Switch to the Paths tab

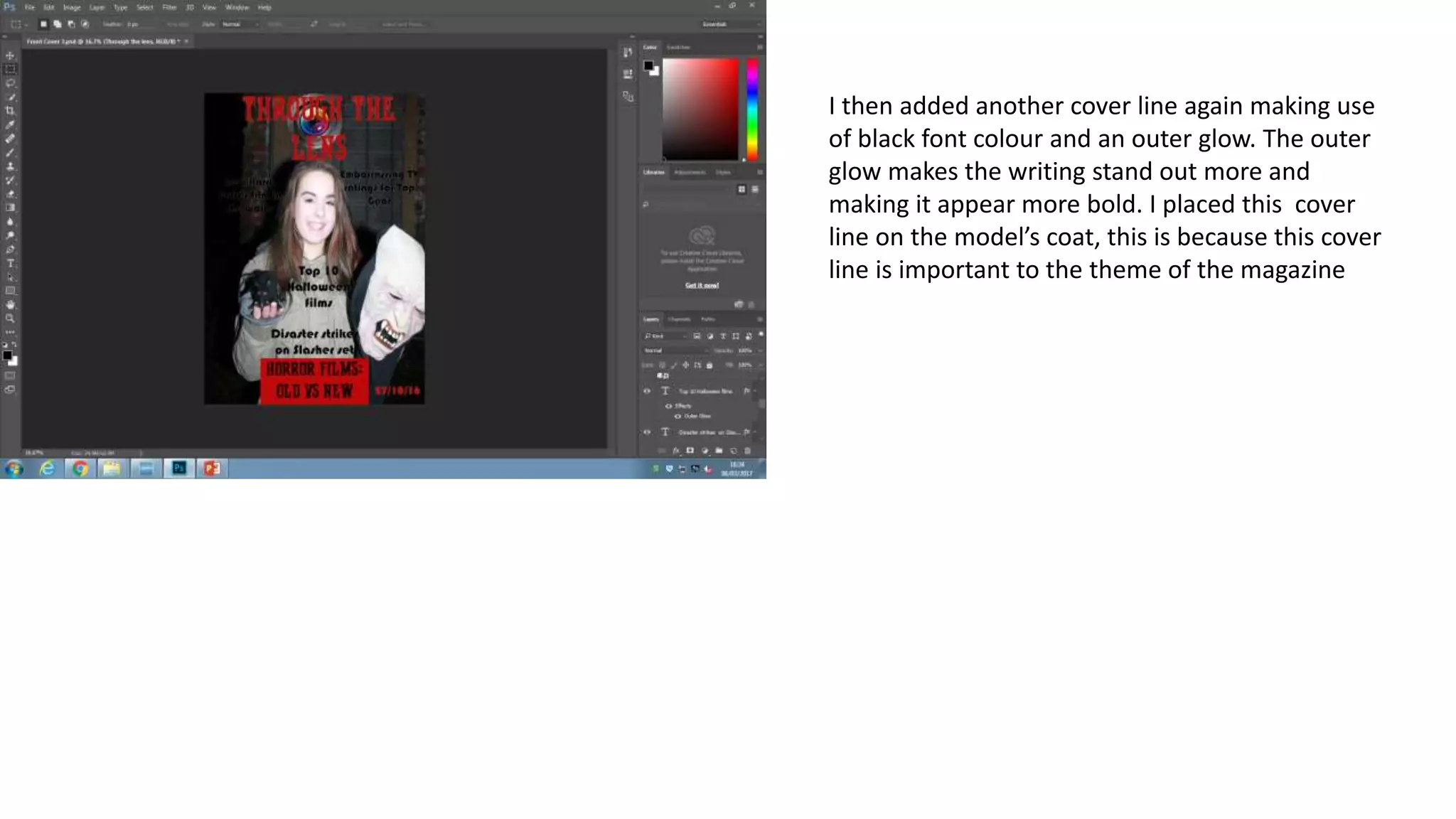[707, 319]
